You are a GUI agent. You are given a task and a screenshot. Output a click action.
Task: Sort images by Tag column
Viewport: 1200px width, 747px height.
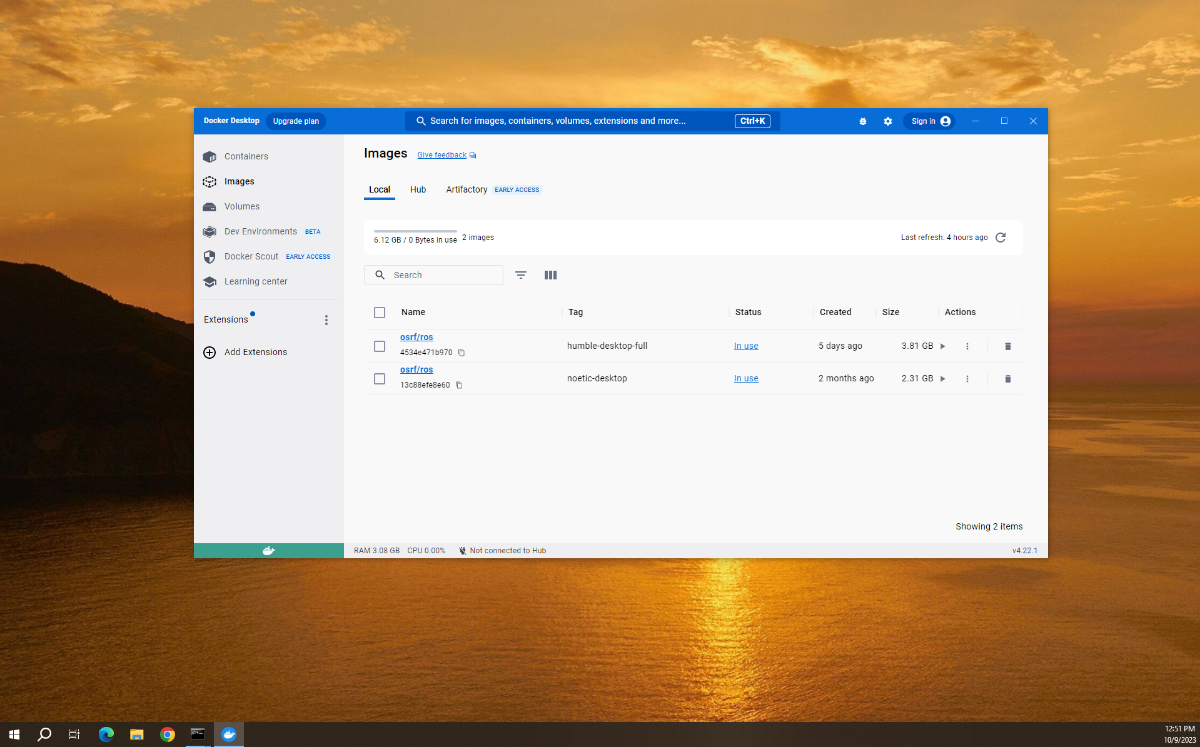pyautogui.click(x=576, y=313)
